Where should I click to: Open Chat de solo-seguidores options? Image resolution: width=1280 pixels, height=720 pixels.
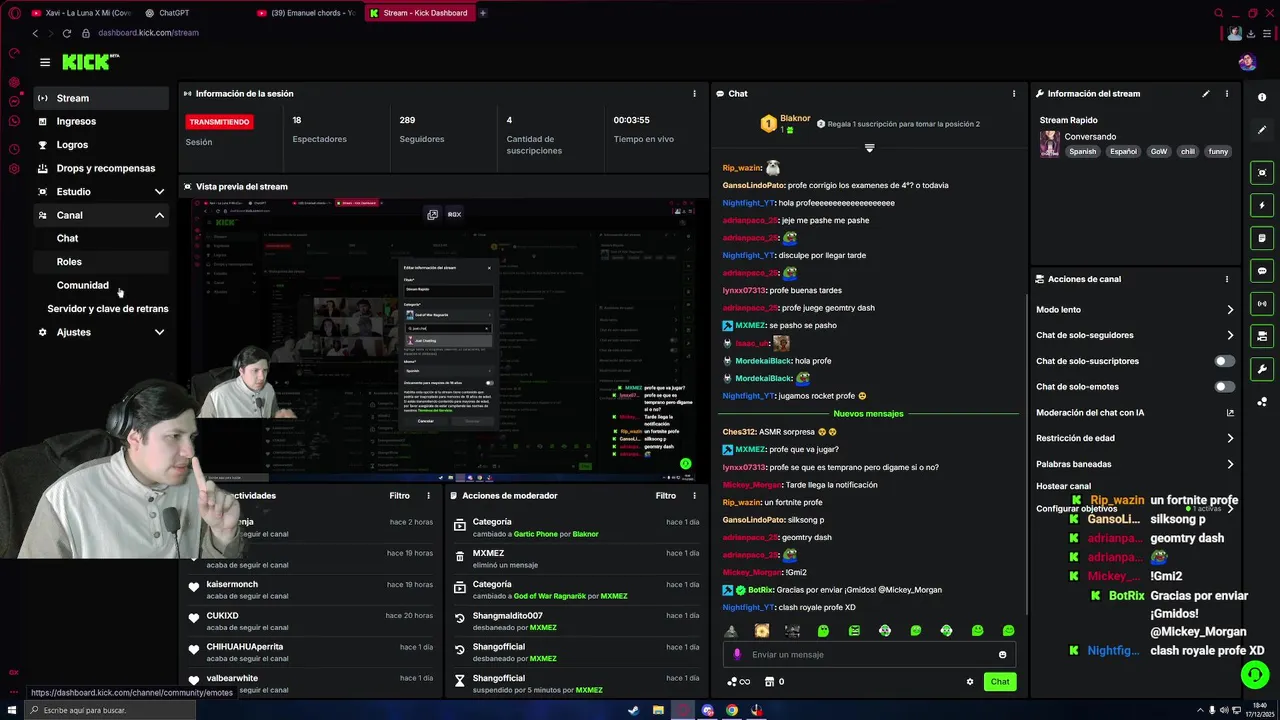1134,335
